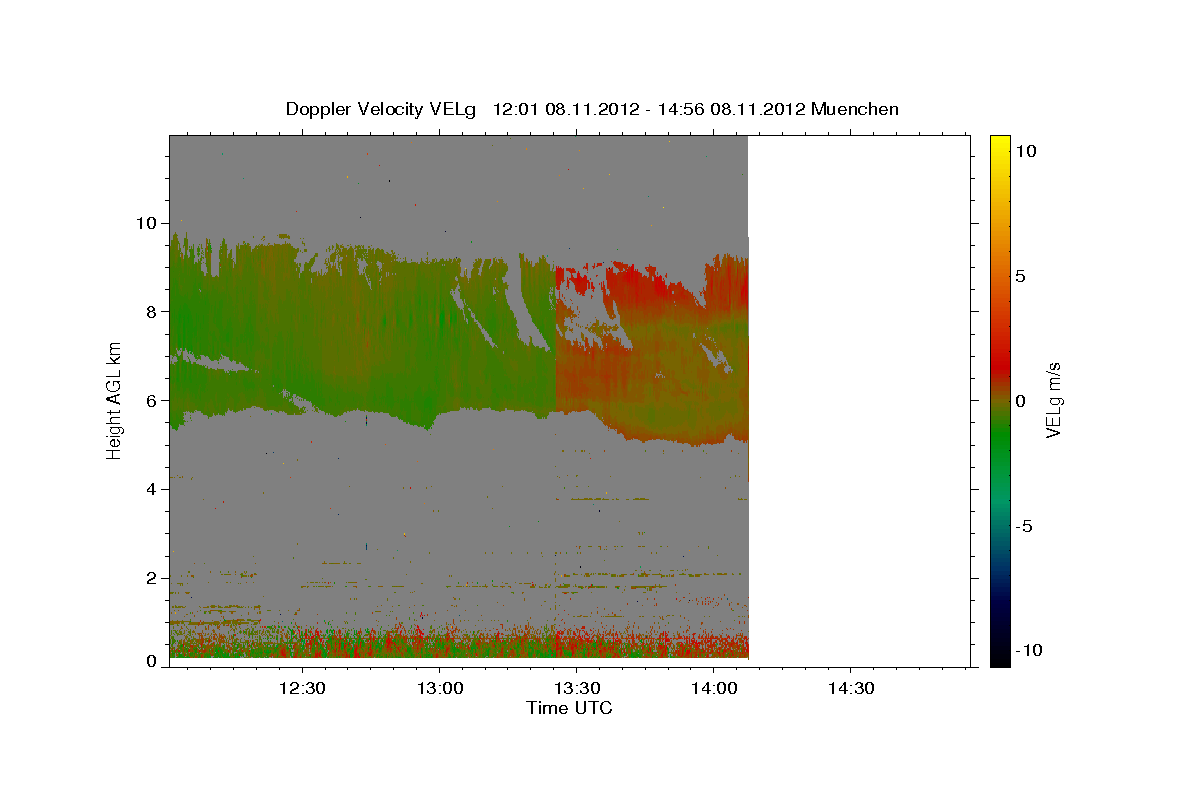
Task: Click the empty white no-data plot area
Action: (x=858, y=400)
